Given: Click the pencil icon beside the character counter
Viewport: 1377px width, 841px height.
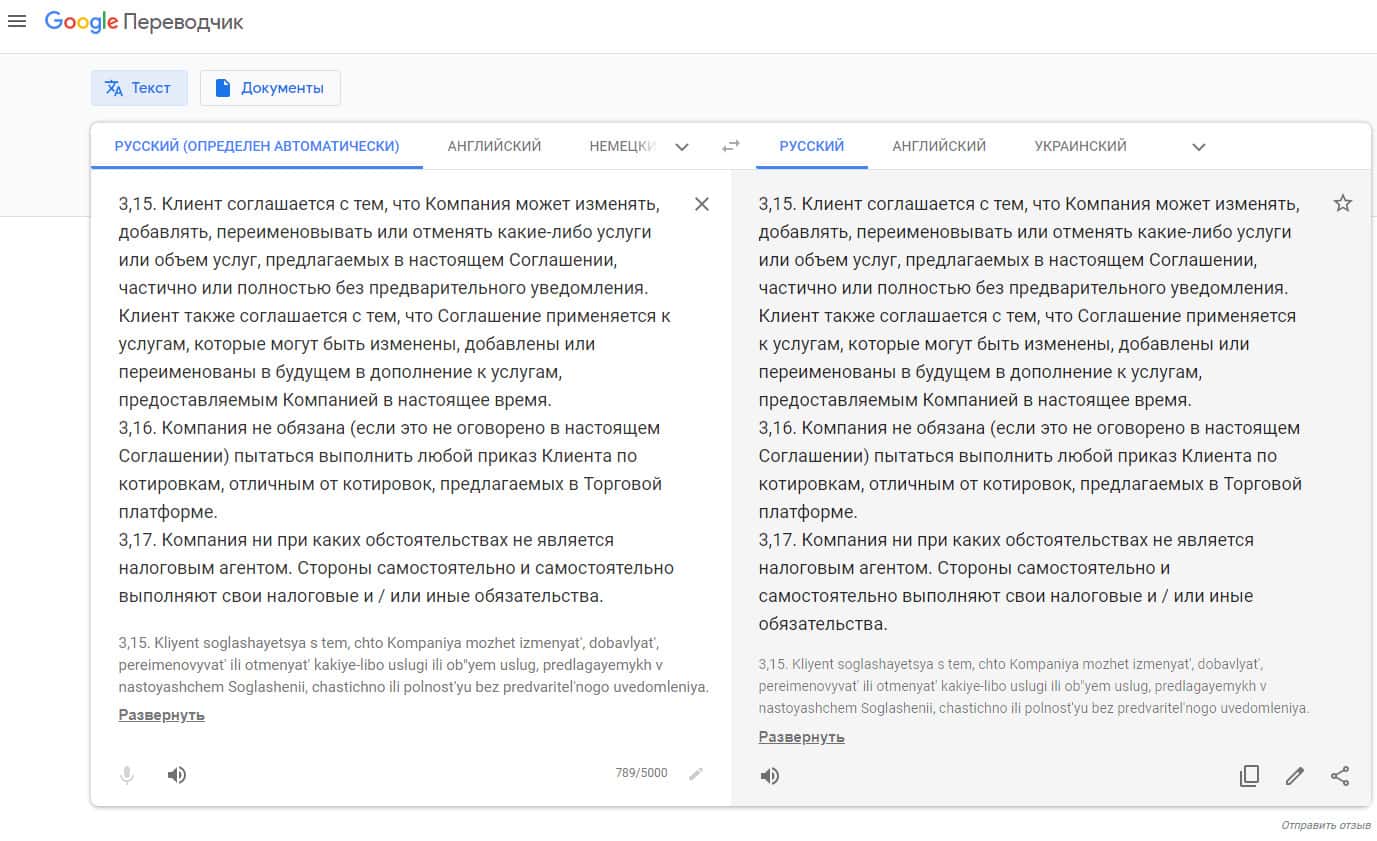Looking at the screenshot, I should tap(696, 773).
